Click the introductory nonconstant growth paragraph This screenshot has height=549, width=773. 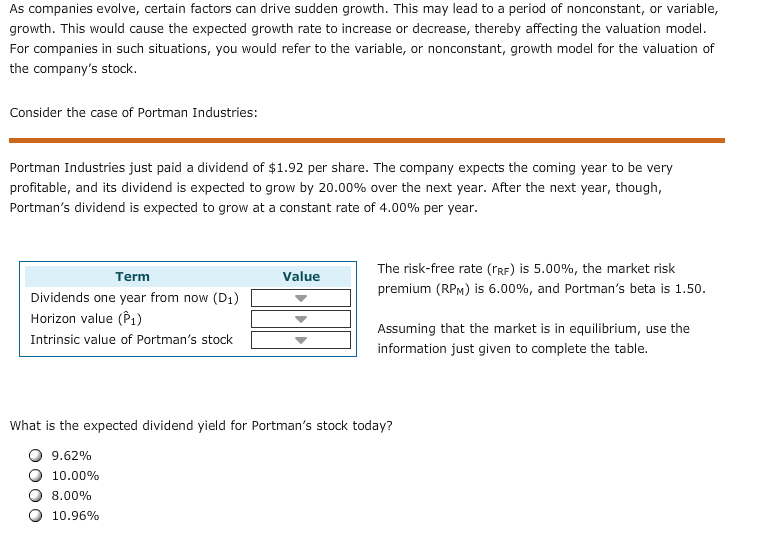364,38
